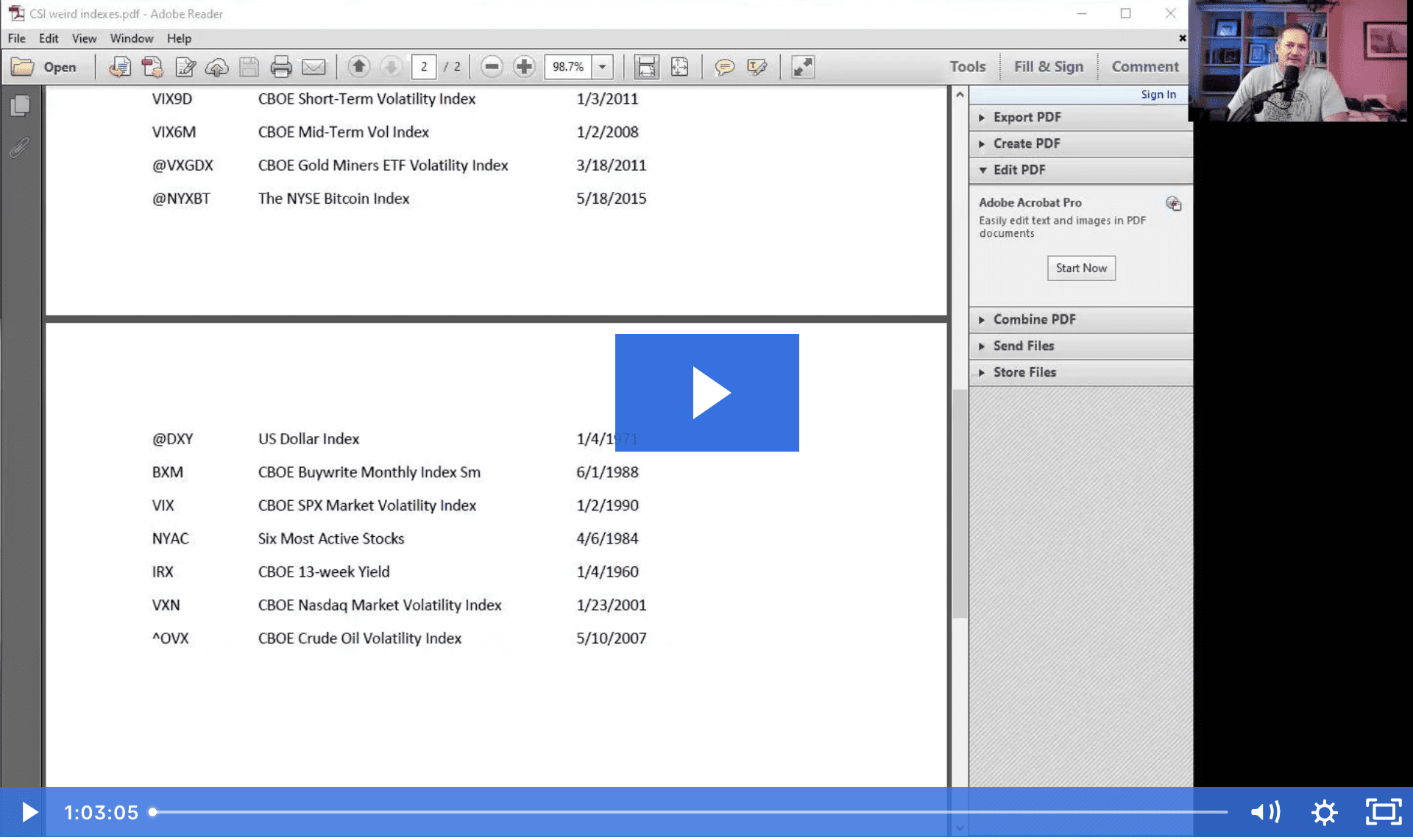1413x840 pixels.
Task: Open the View menu
Action: 84,38
